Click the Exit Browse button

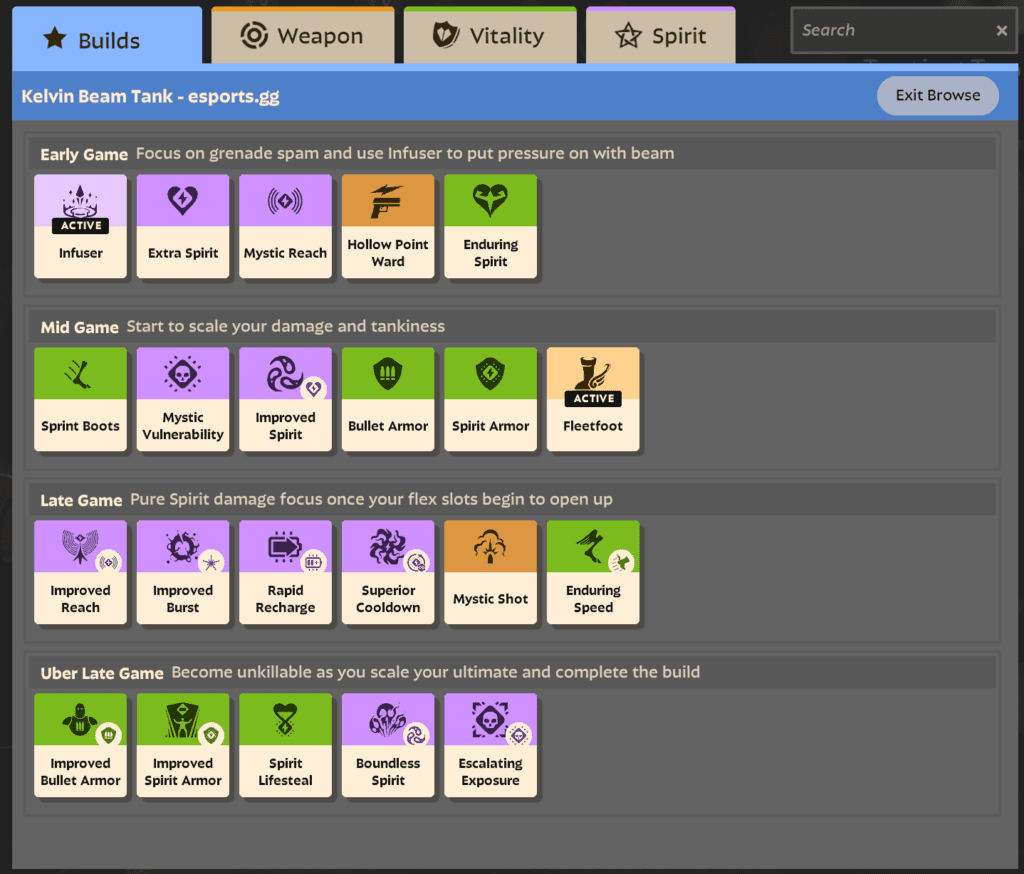tap(937, 95)
